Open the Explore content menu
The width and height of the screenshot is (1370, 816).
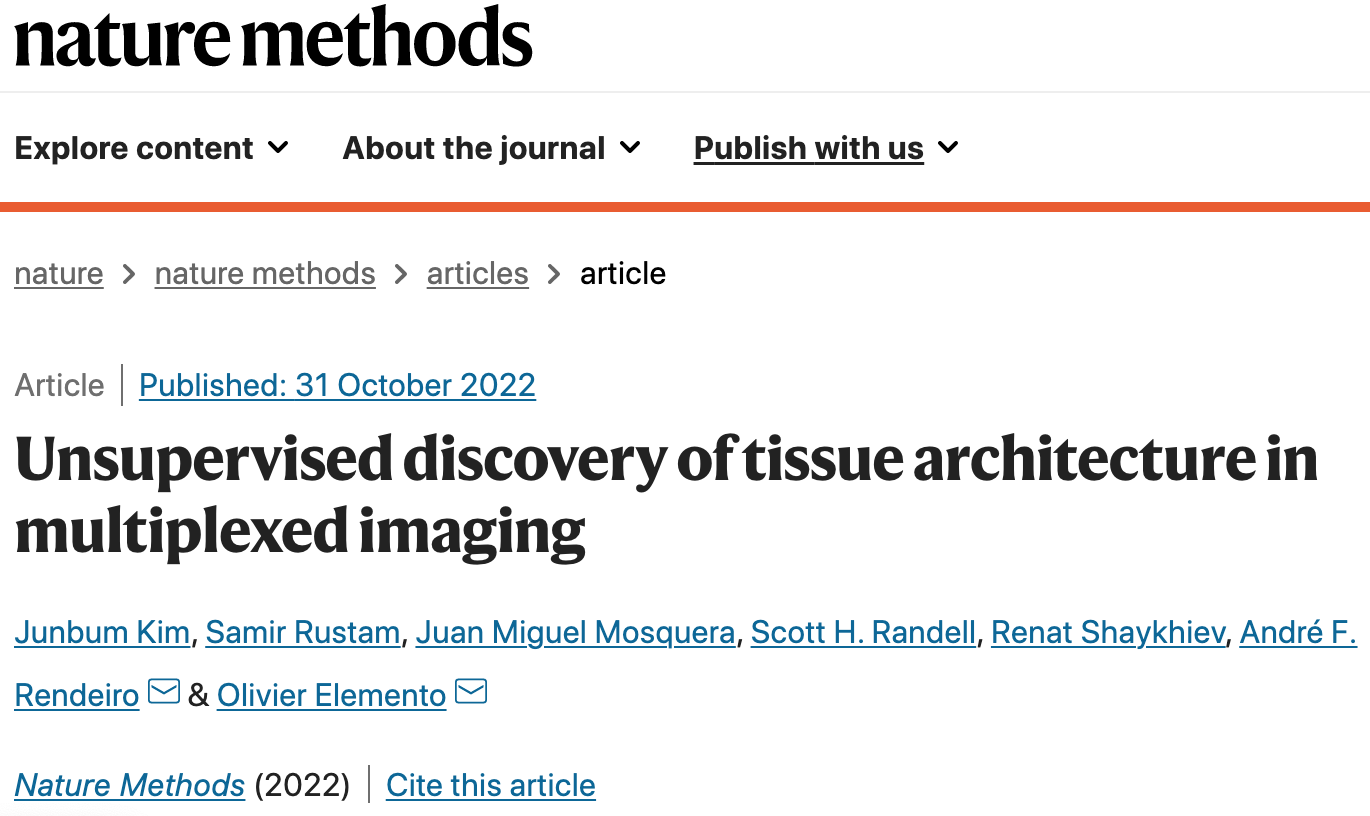[x=152, y=148]
